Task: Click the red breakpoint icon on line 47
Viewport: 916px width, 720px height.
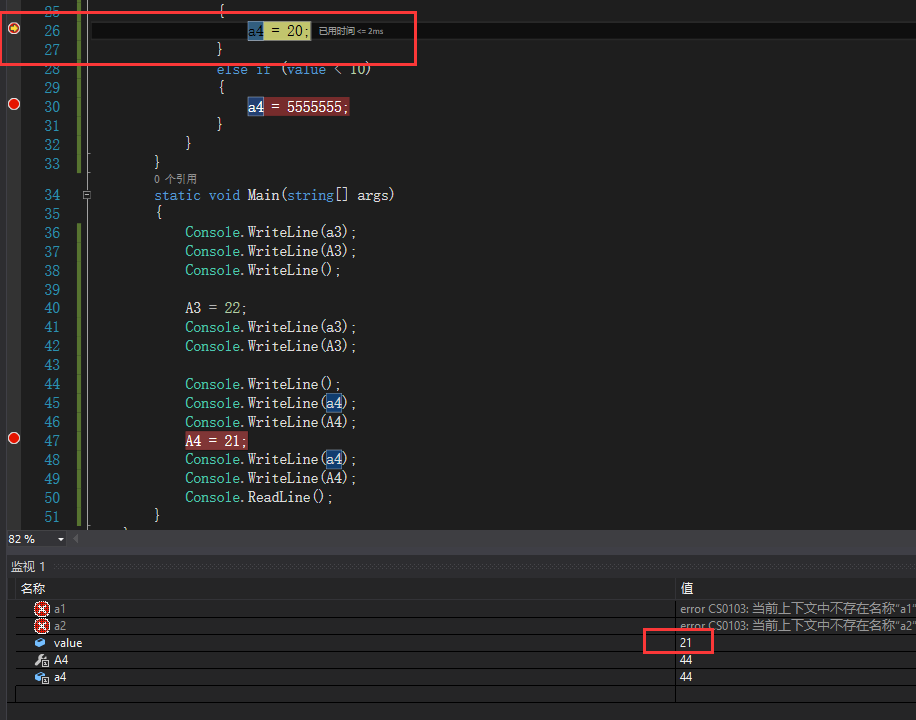Action: click(13, 437)
